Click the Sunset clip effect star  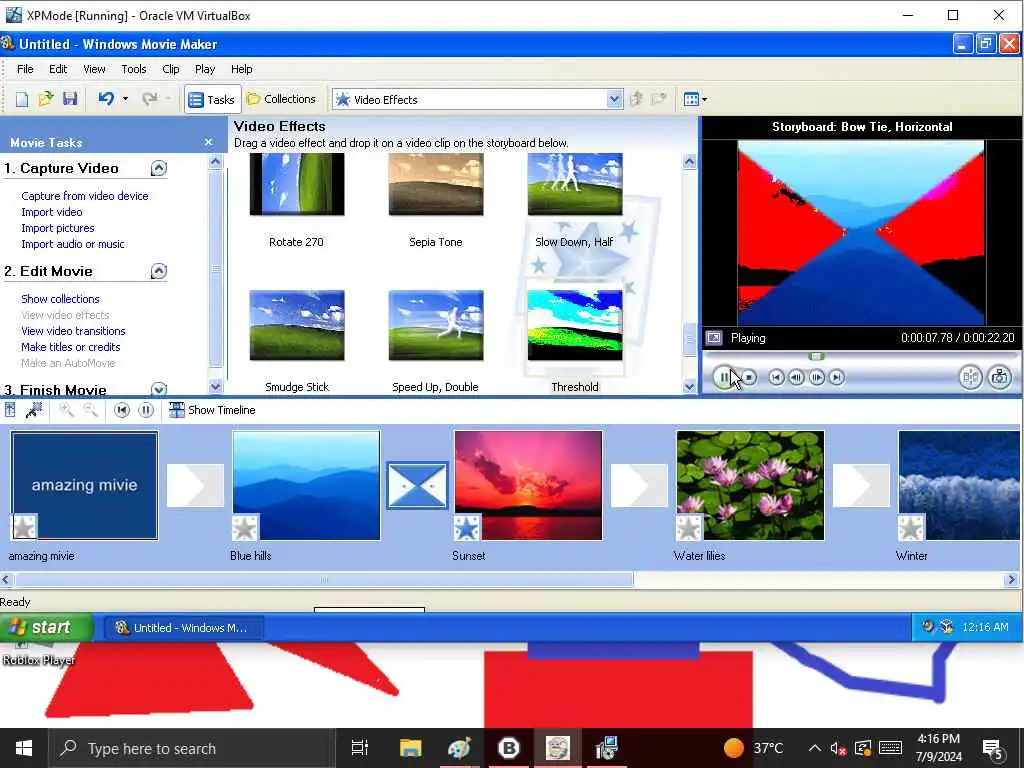pos(467,528)
